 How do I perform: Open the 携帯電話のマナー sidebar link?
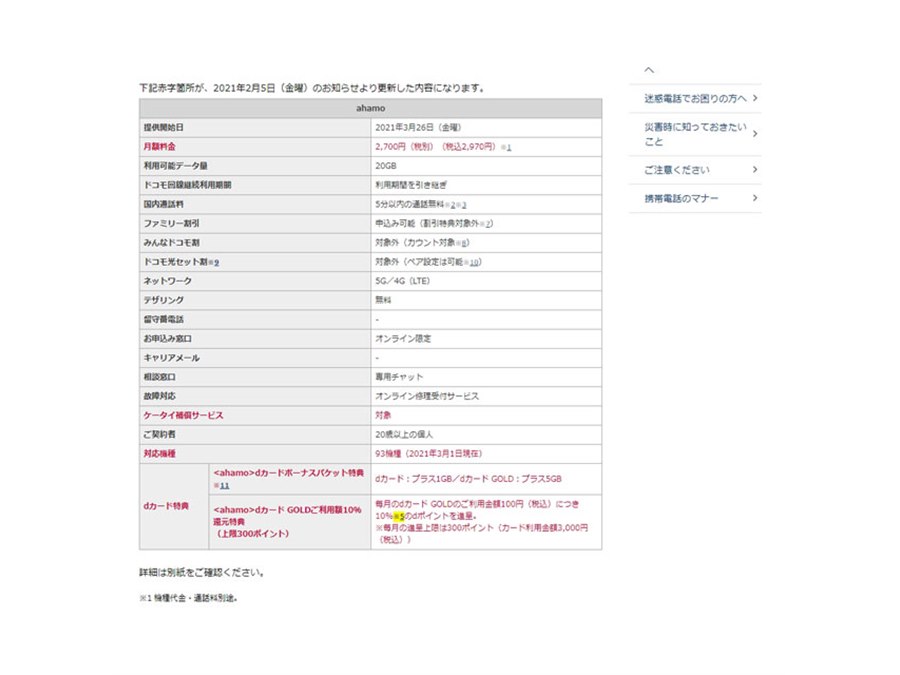tap(695, 199)
